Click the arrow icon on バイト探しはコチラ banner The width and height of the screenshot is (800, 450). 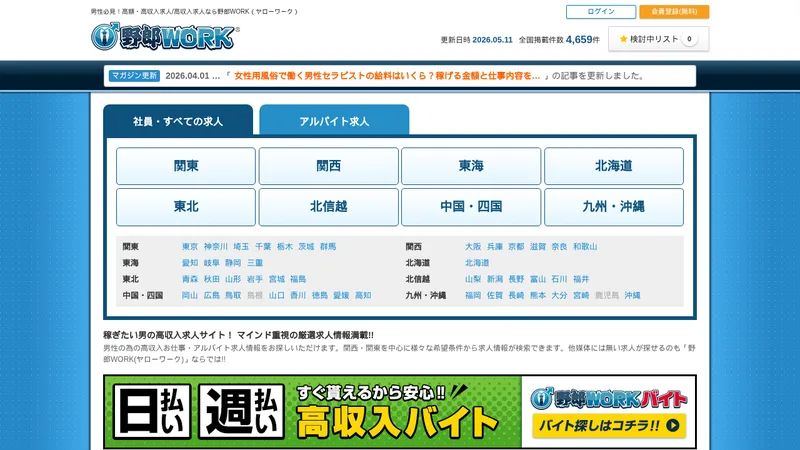(x=672, y=425)
